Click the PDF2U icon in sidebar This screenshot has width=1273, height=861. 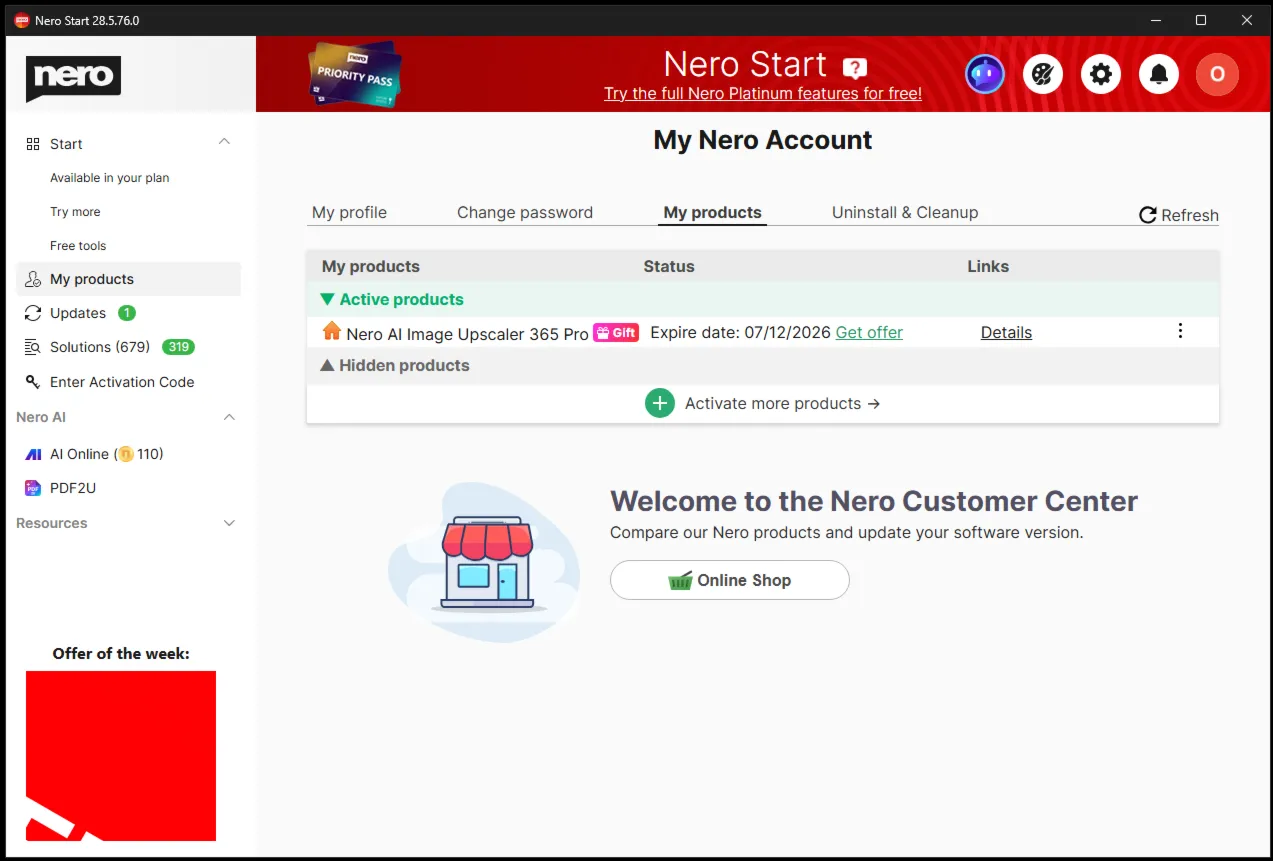[x=33, y=488]
